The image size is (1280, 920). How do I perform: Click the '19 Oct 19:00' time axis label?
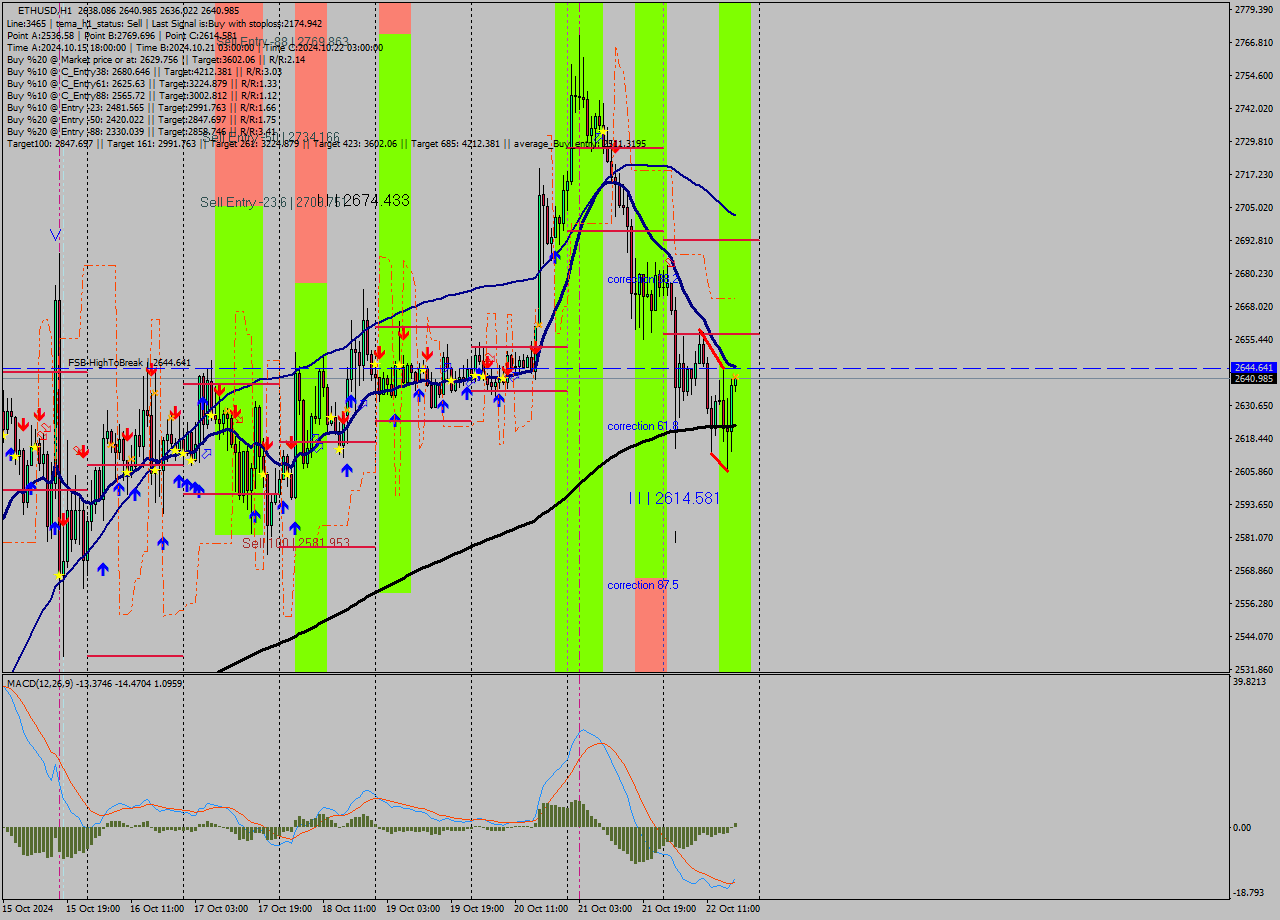(x=477, y=909)
